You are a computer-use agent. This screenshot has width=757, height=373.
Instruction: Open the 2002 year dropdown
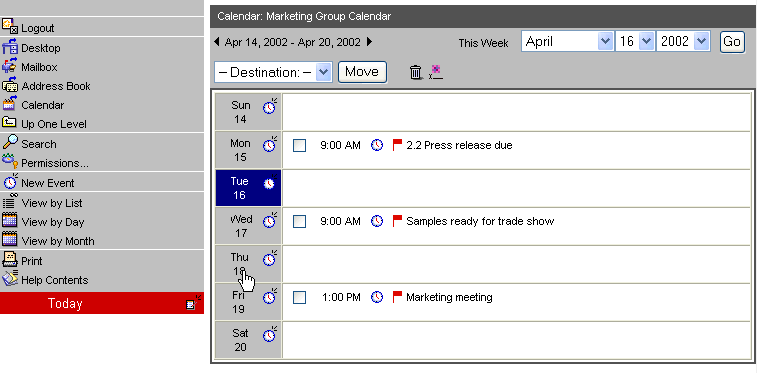683,41
